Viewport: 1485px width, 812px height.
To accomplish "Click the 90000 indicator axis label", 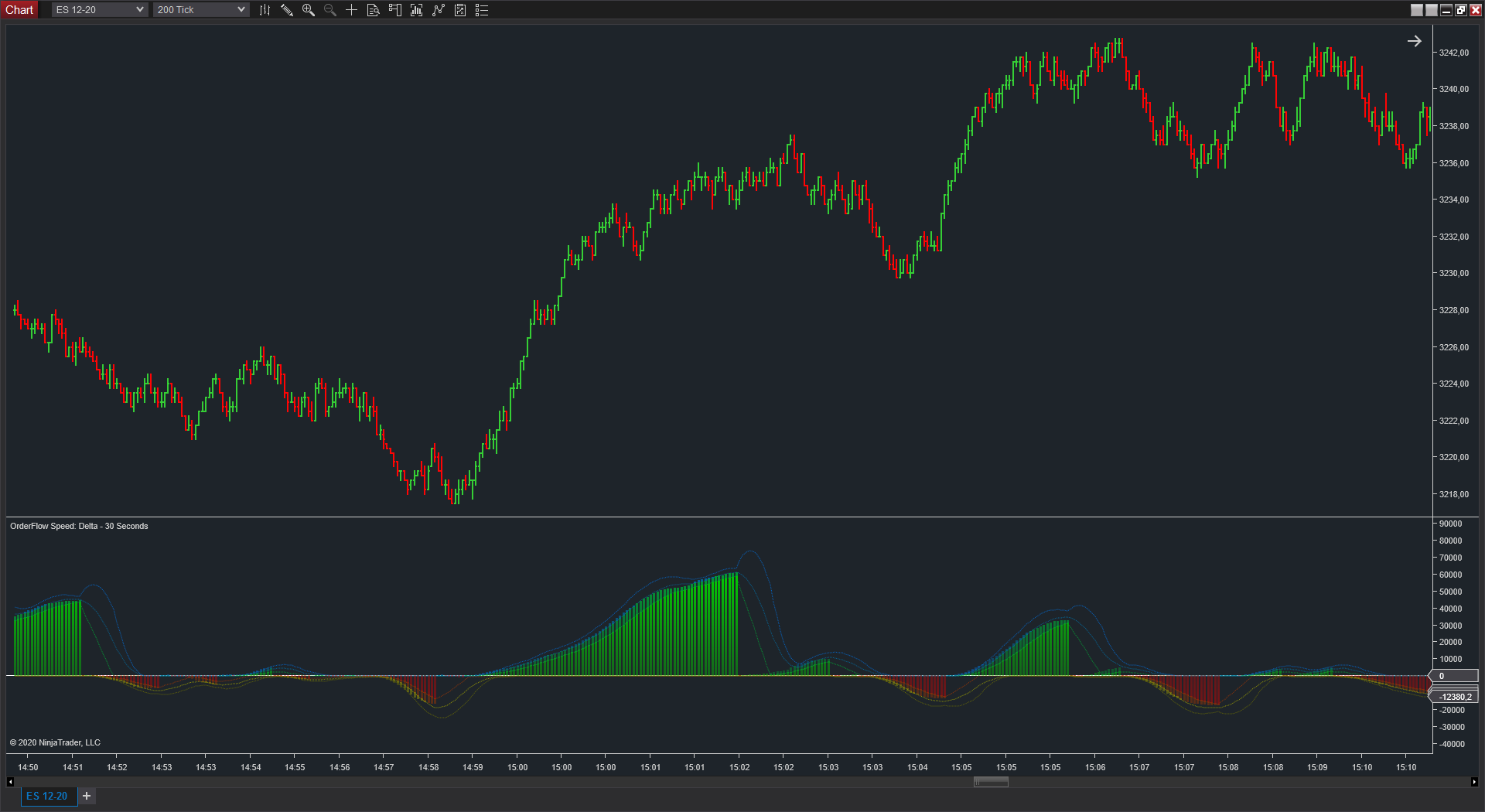I will (x=1451, y=524).
